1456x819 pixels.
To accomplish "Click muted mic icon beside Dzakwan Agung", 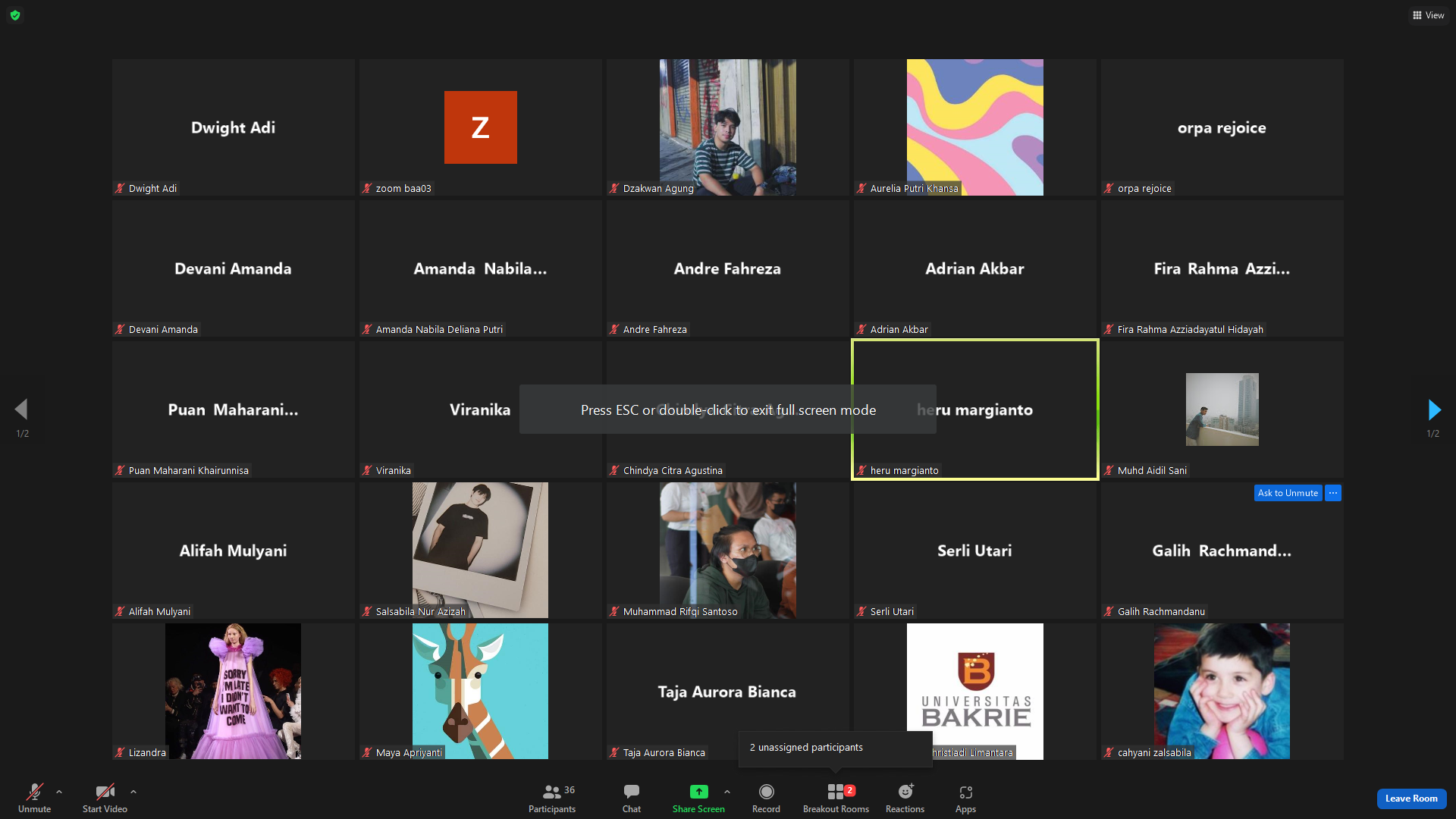I will (614, 189).
